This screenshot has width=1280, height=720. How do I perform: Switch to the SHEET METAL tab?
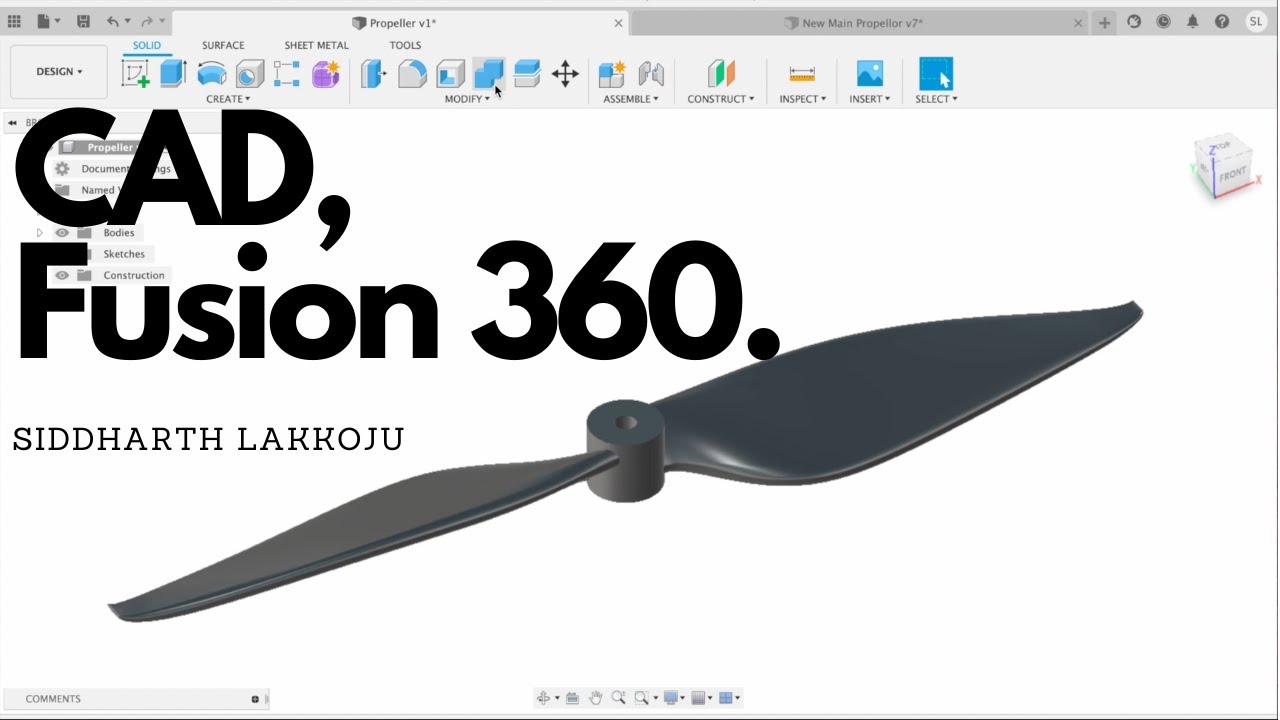coord(316,45)
